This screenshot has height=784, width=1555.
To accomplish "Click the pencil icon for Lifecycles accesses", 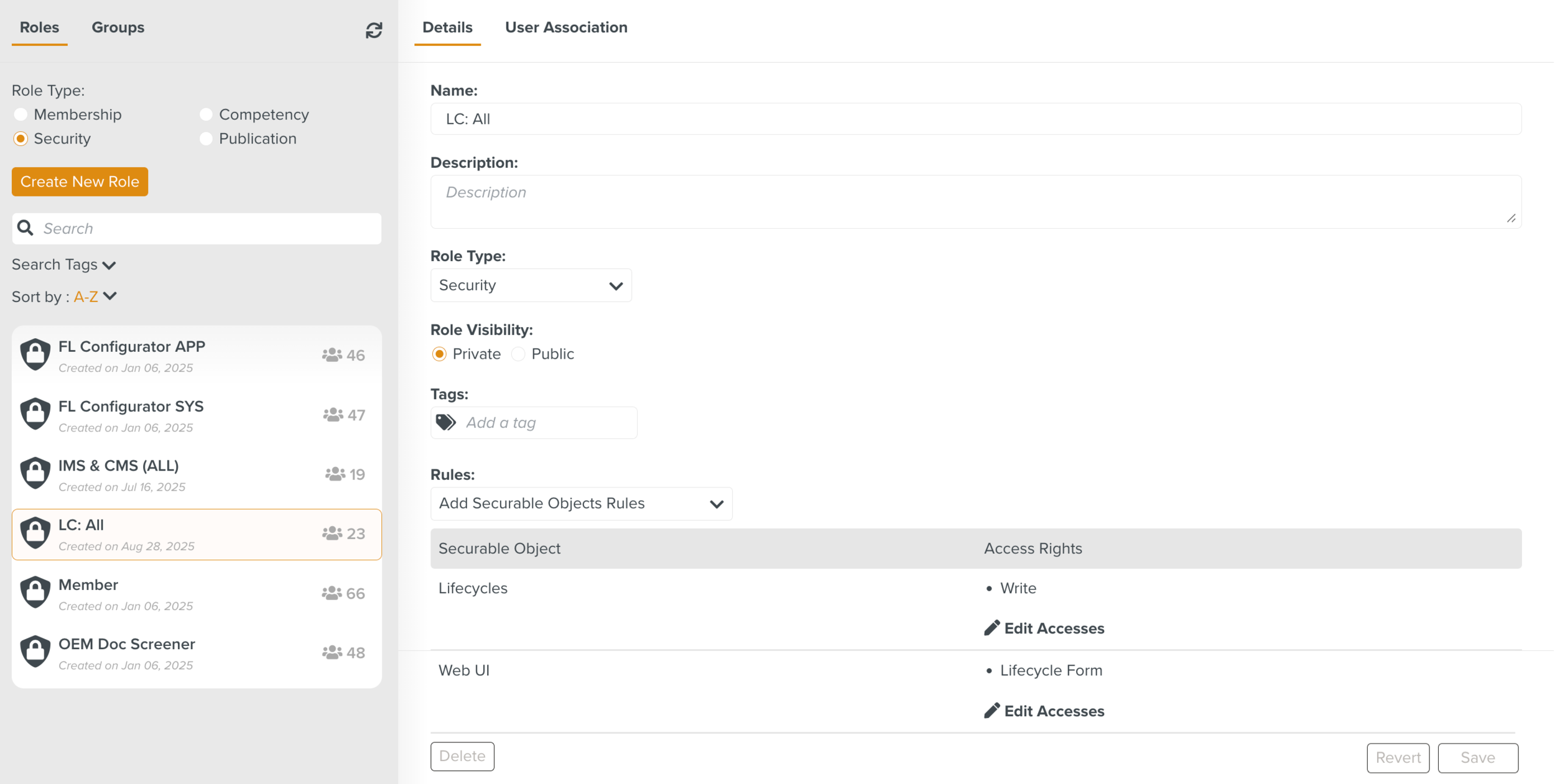I will [992, 628].
